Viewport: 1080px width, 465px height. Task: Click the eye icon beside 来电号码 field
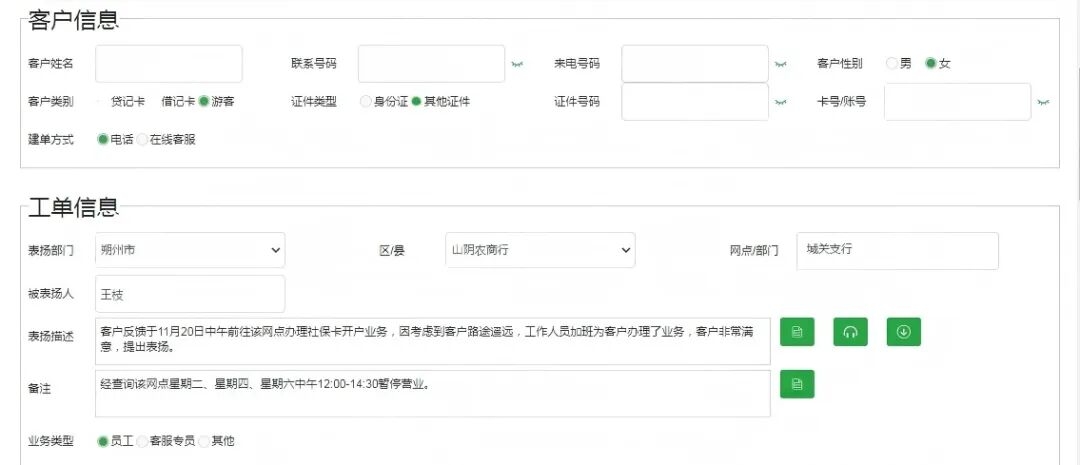click(x=780, y=64)
